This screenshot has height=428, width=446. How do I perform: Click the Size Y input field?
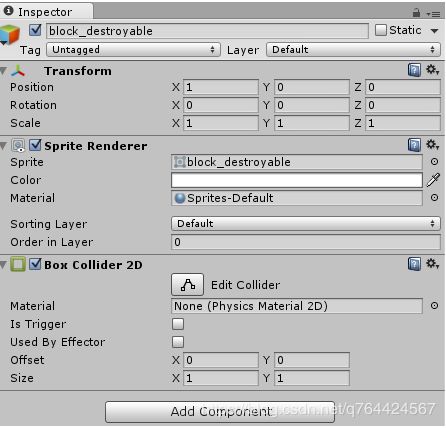(312, 378)
